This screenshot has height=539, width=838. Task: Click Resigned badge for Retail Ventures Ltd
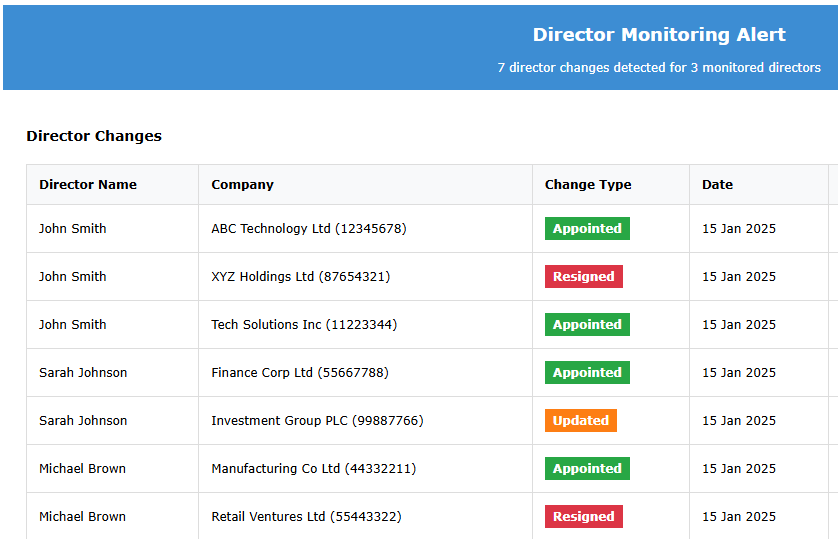point(583,517)
